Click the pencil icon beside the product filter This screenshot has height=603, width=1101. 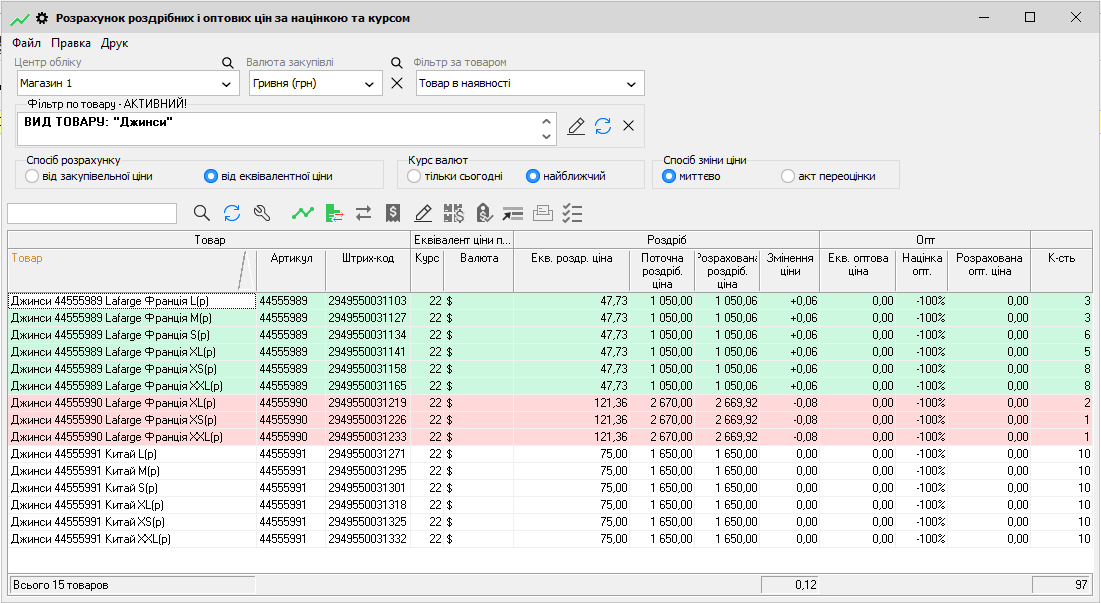coord(576,126)
